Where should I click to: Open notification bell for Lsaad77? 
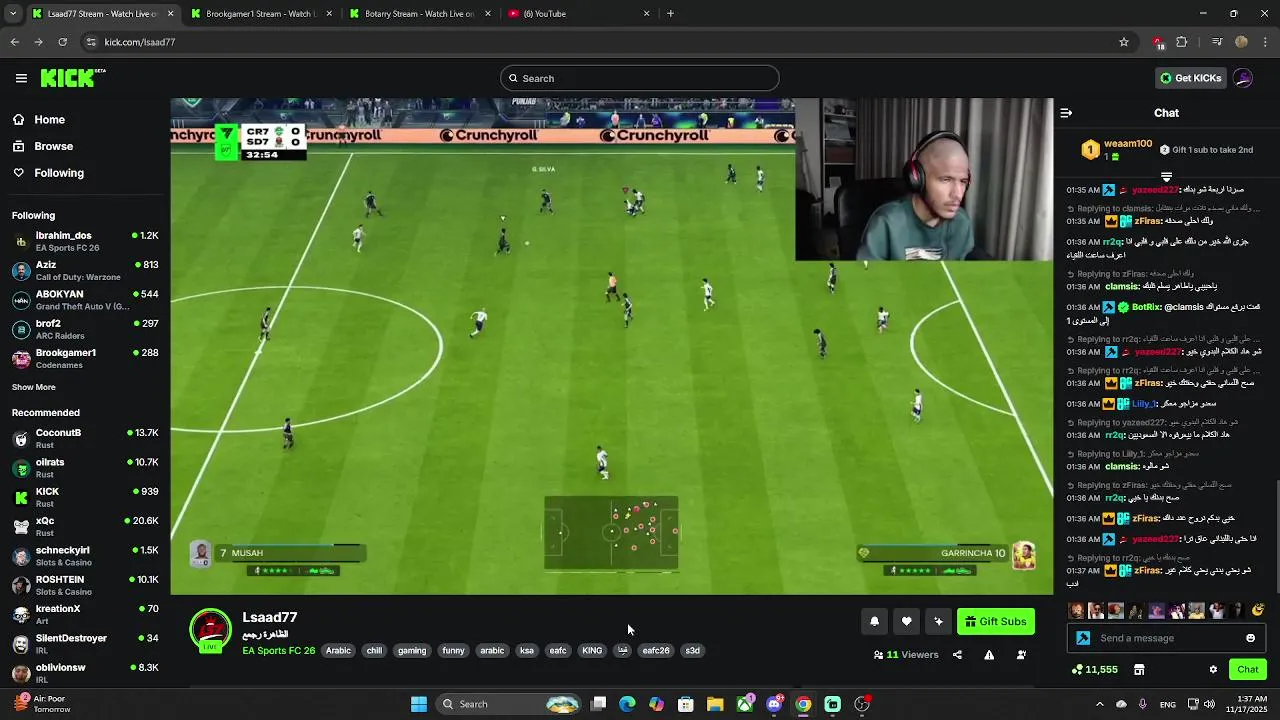point(874,621)
